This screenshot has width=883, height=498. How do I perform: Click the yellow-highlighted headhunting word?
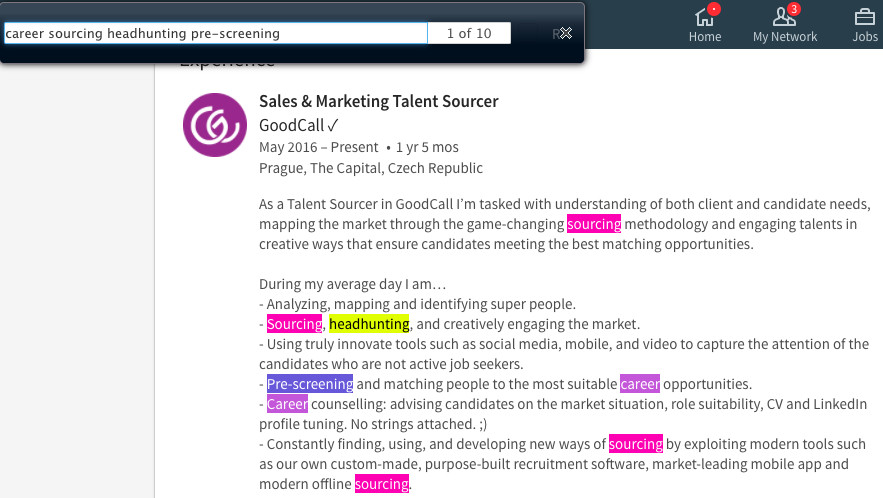click(x=369, y=324)
